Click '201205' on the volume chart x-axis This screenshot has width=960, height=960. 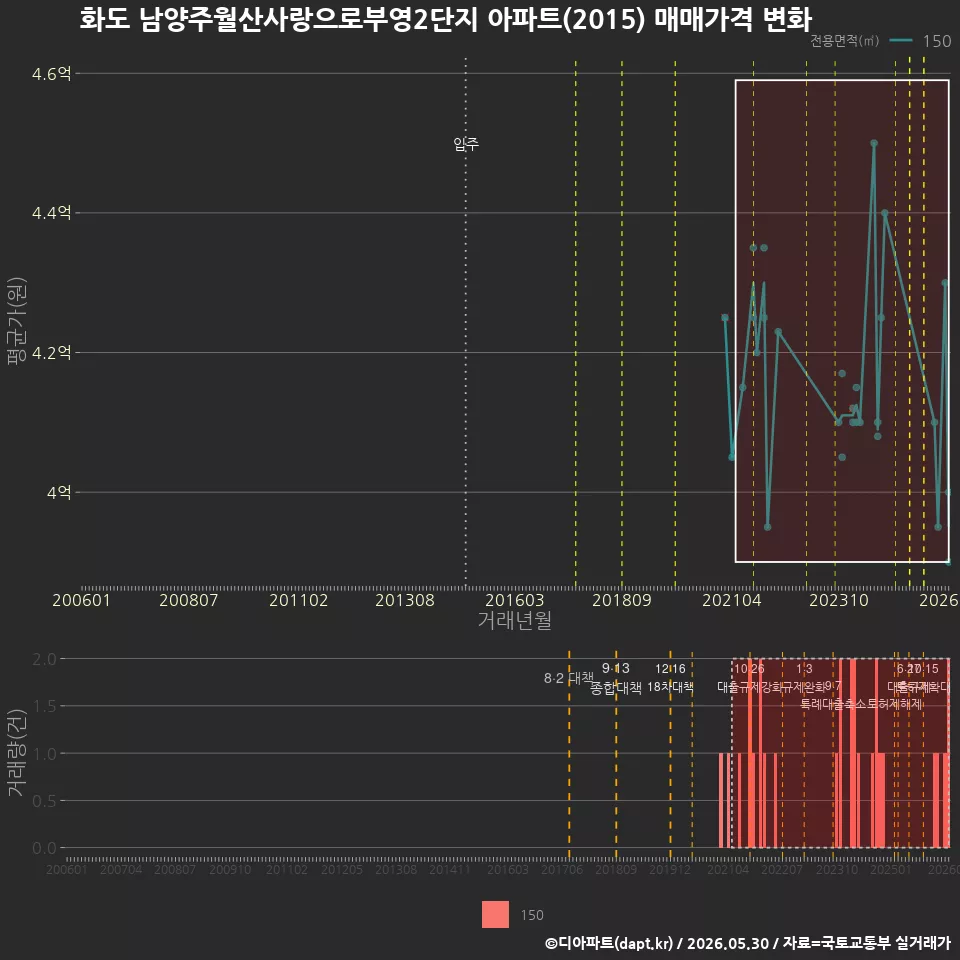tap(342, 869)
